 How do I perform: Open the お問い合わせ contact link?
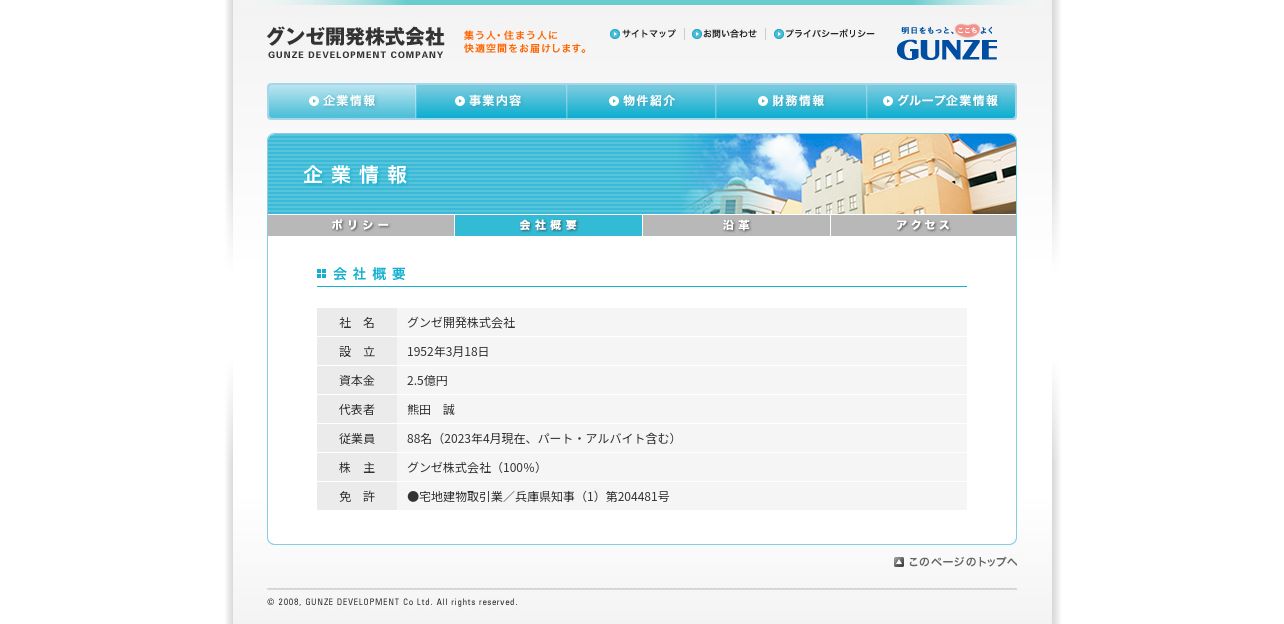coord(725,34)
